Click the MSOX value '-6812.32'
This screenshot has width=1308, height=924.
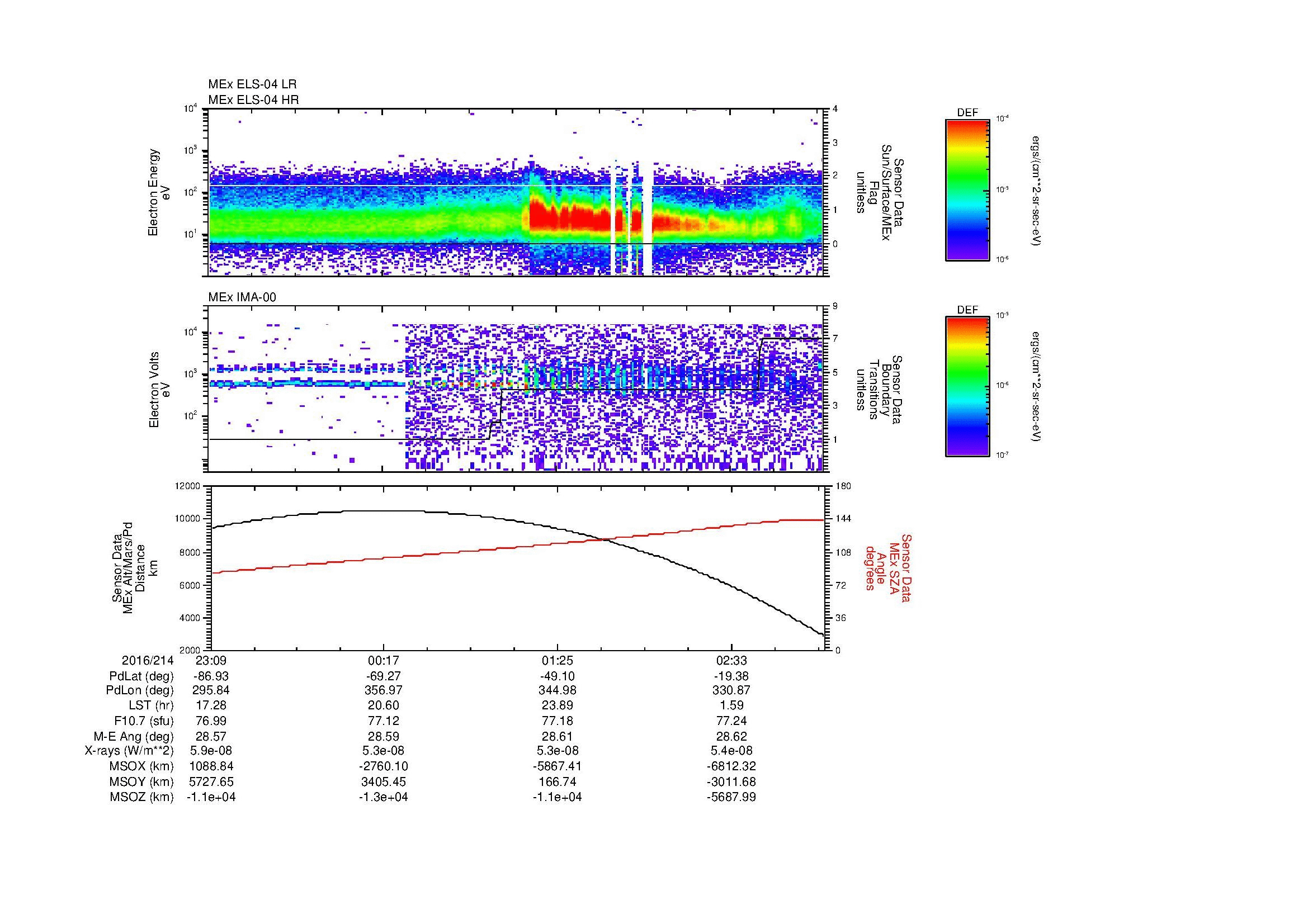pos(731,766)
